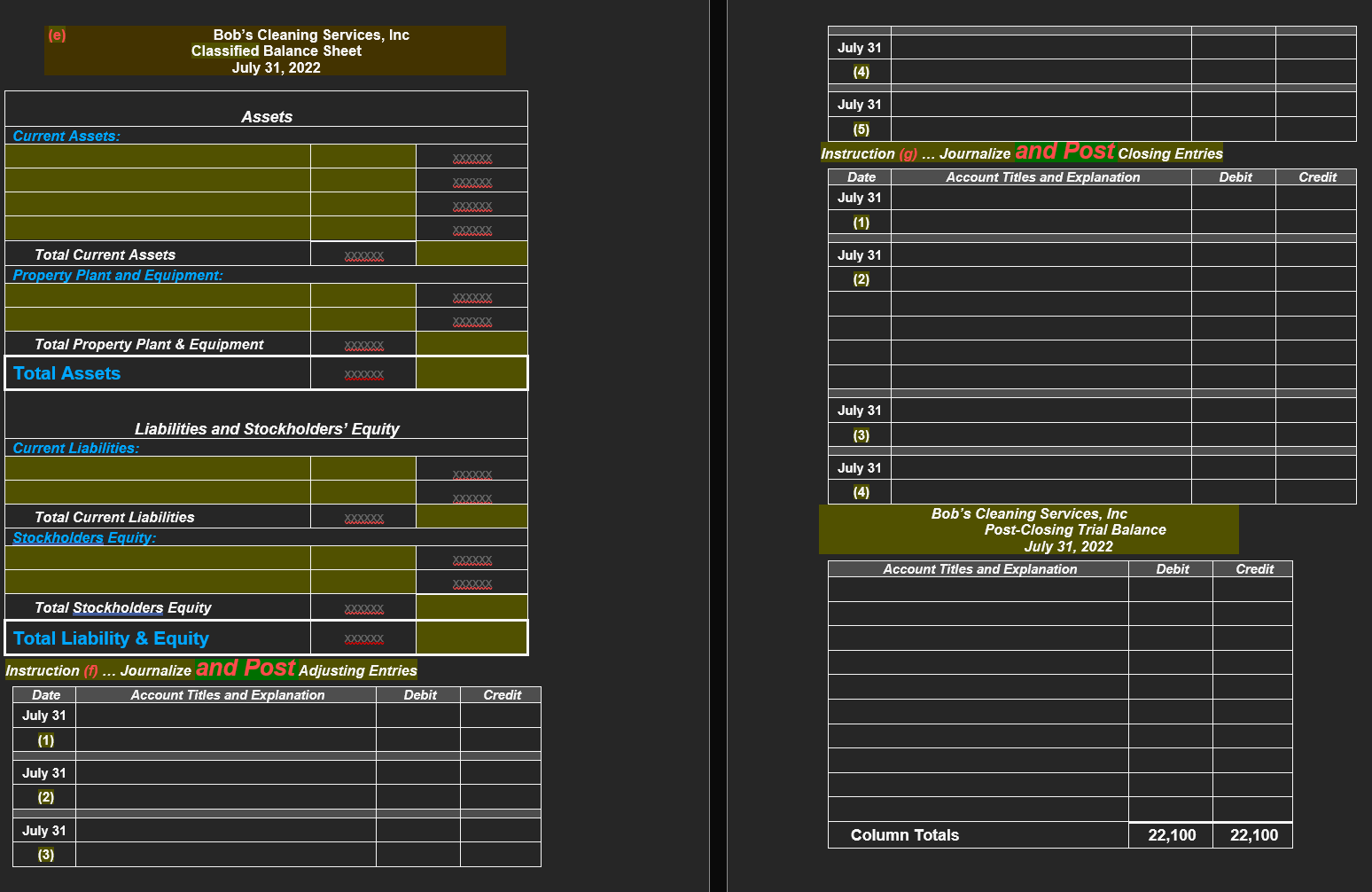Image resolution: width=1372 pixels, height=892 pixels.
Task: Click xxxxxx in Total Property Plant & Equipment row
Action: point(363,345)
